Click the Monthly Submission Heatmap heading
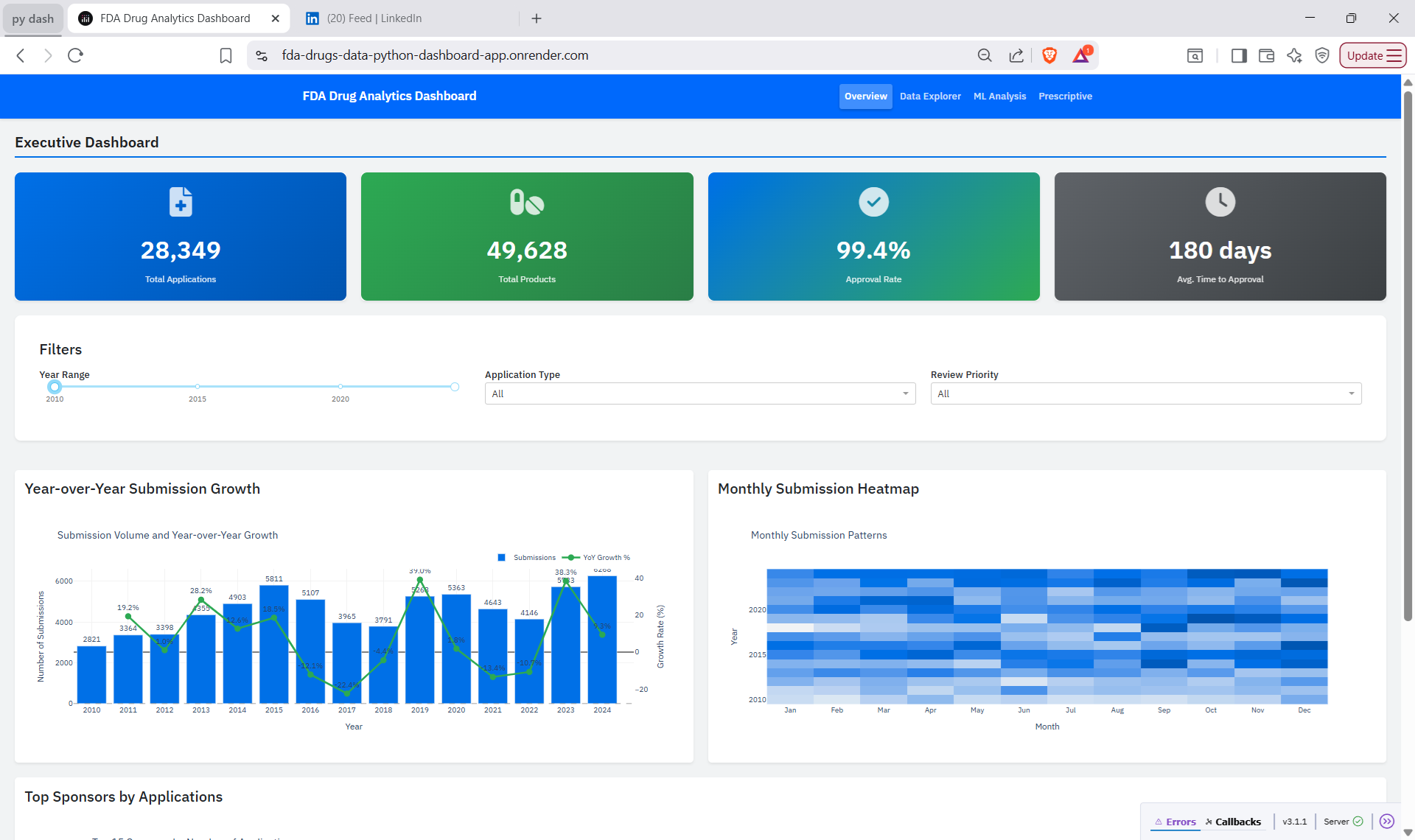The image size is (1415, 840). [x=818, y=489]
